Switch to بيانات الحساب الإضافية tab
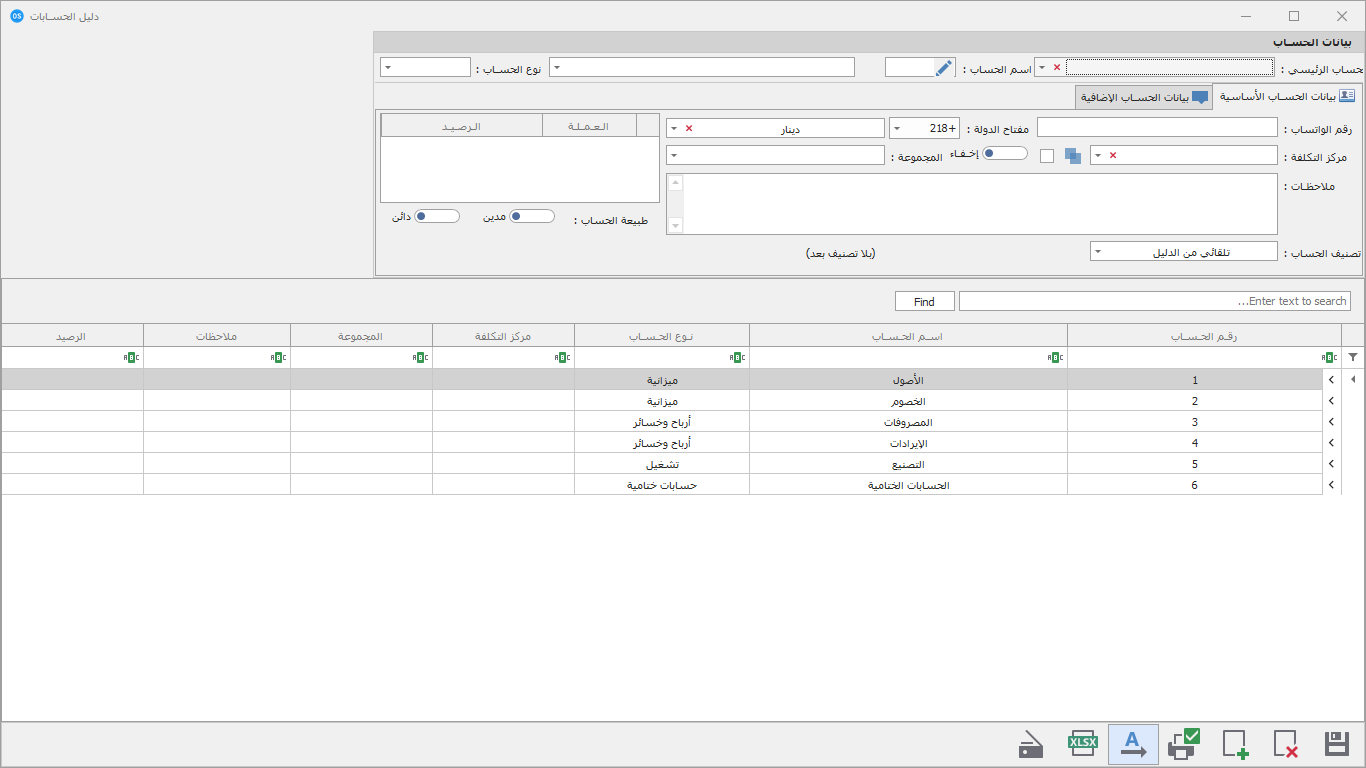 pyautogui.click(x=1143, y=97)
